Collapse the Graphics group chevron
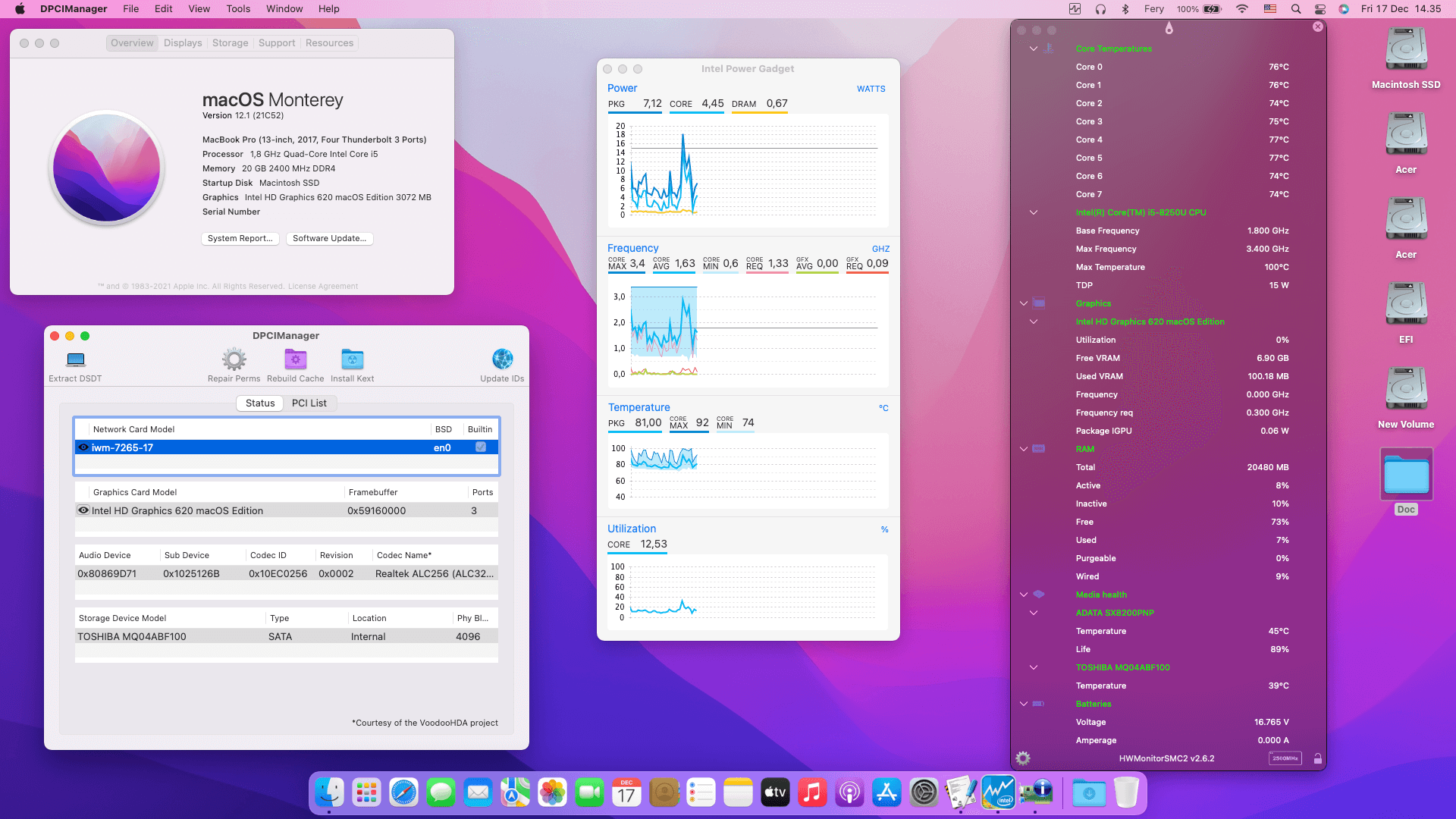 (1024, 303)
